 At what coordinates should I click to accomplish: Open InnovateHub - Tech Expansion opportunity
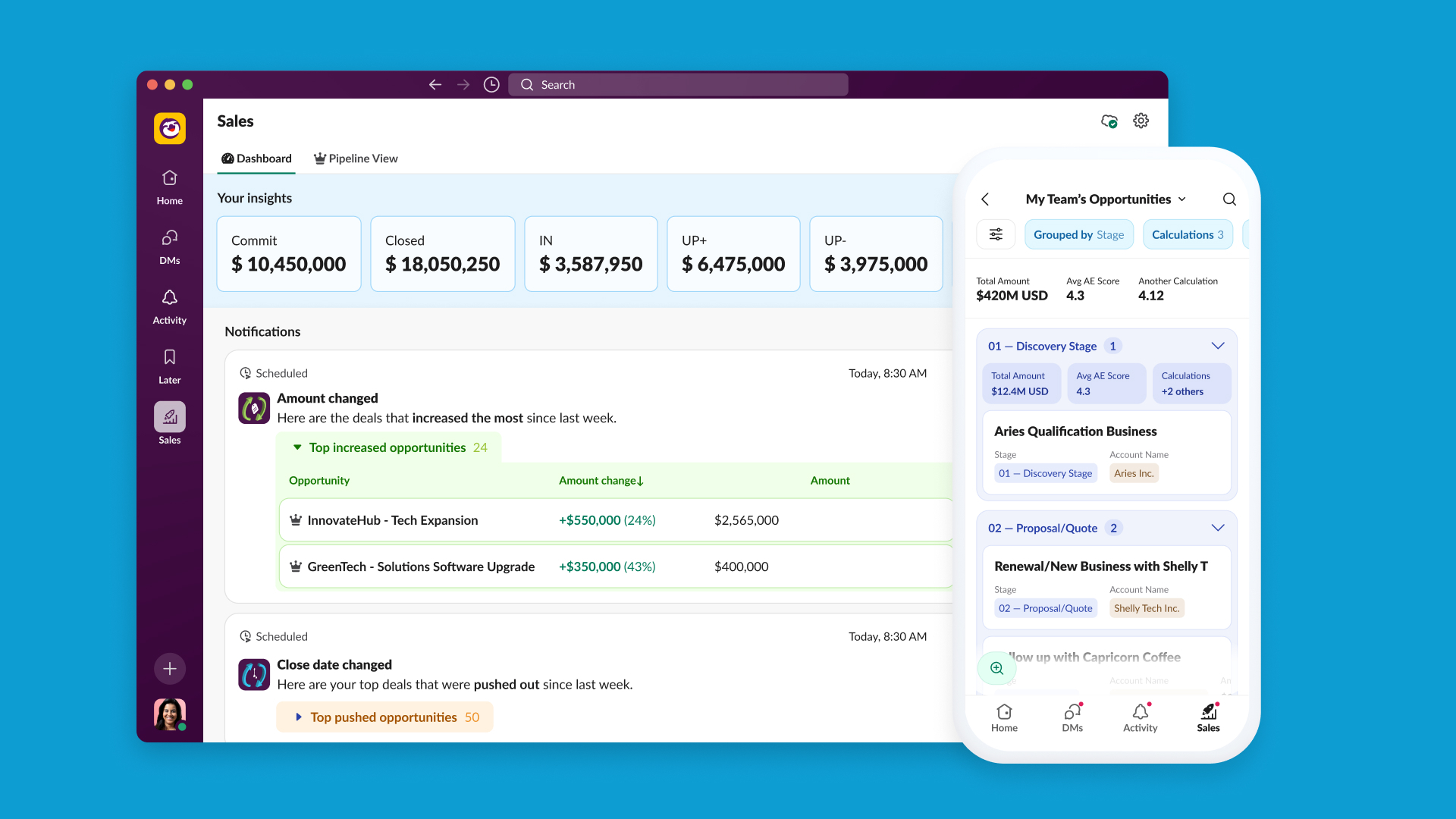392,520
